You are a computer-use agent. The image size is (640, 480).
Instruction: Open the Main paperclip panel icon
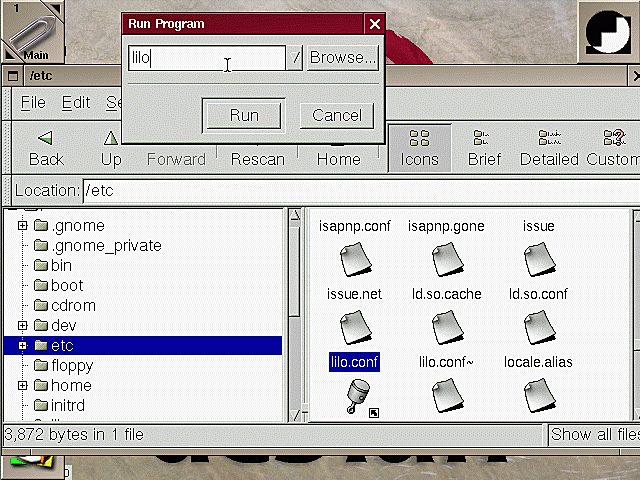[x=32, y=31]
